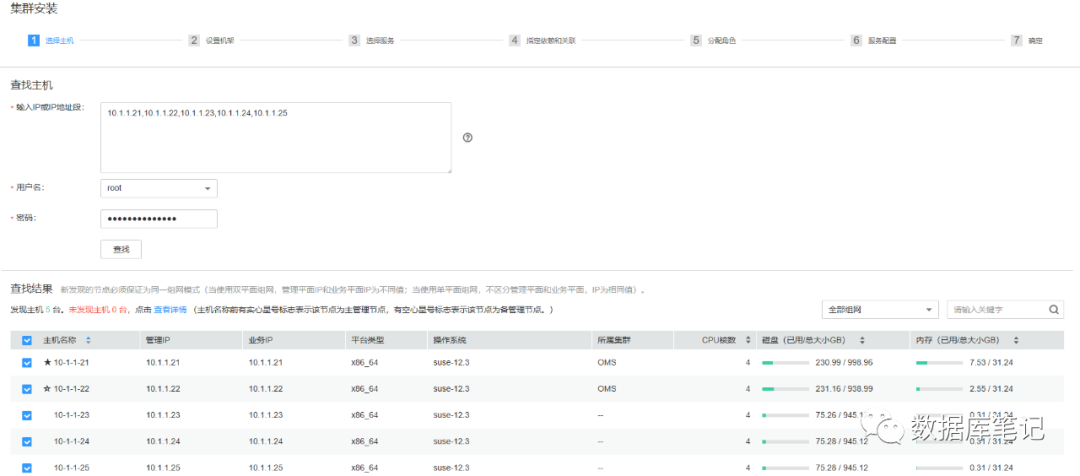Click the 查找 search button

point(121,249)
